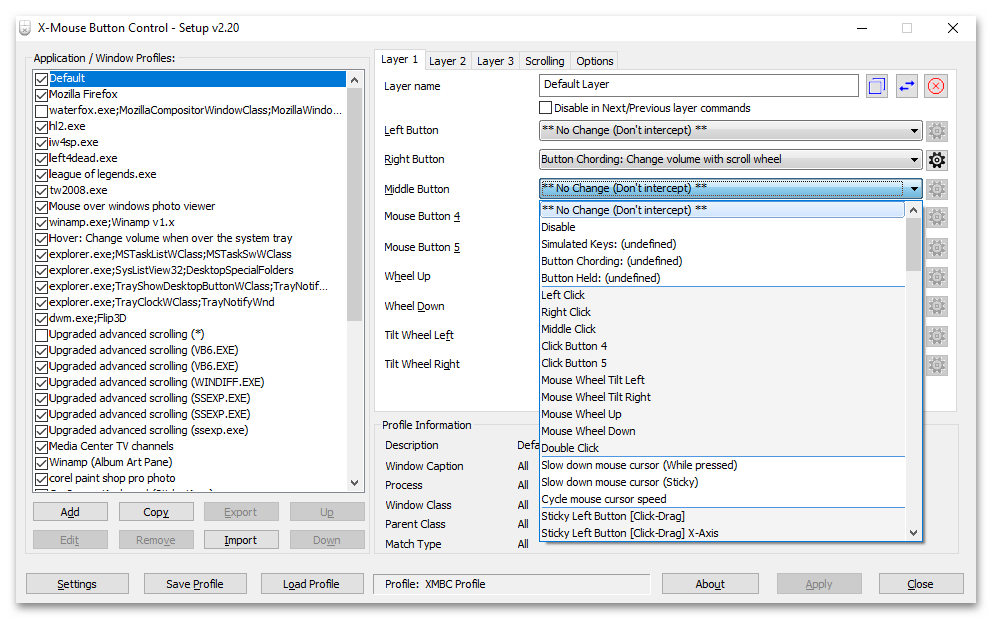Choose Mouse Wheel Up option
This screenshot has height=619, width=992.
[722, 415]
